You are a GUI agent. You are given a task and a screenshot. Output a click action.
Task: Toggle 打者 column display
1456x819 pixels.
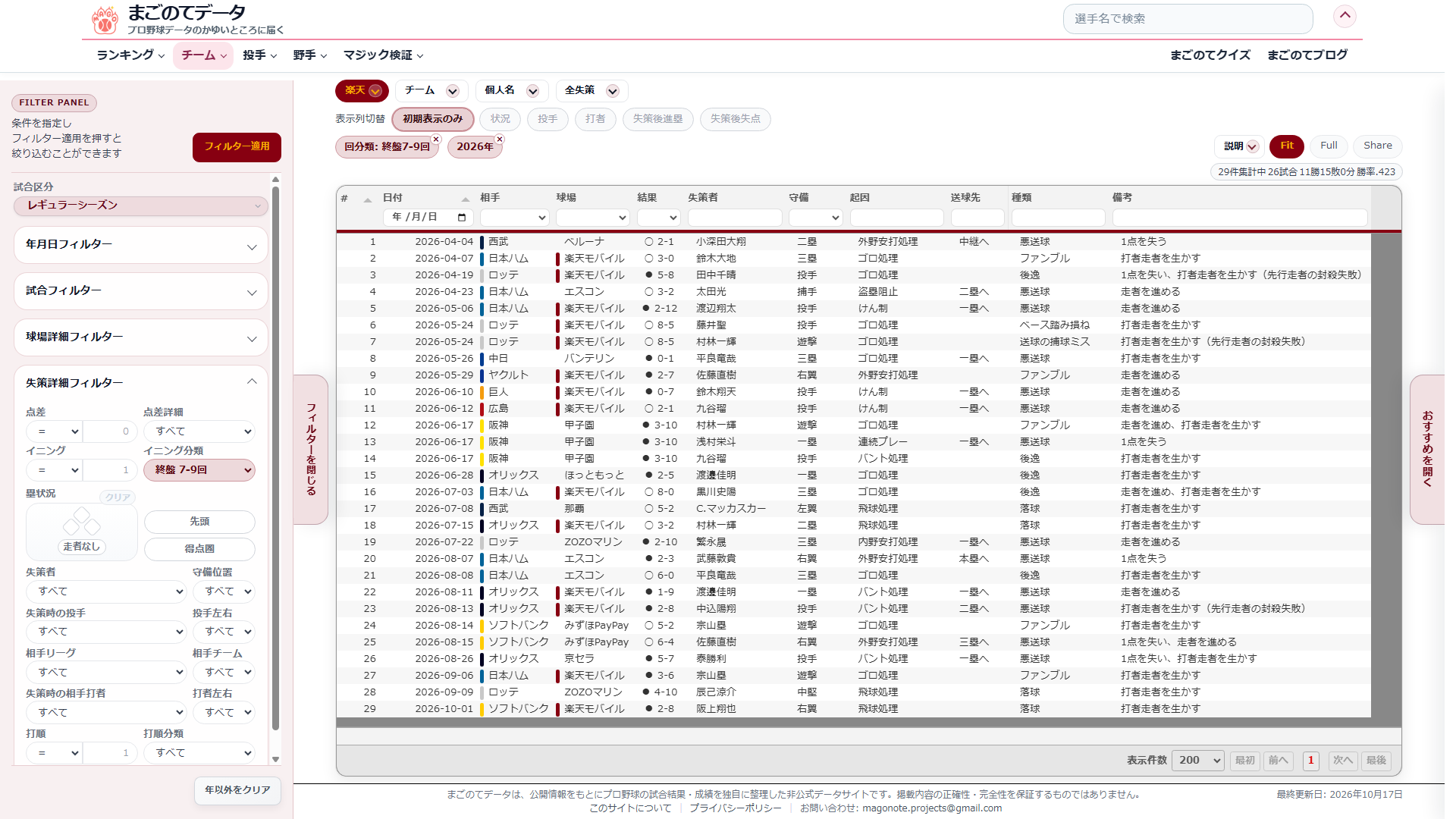pyautogui.click(x=595, y=119)
